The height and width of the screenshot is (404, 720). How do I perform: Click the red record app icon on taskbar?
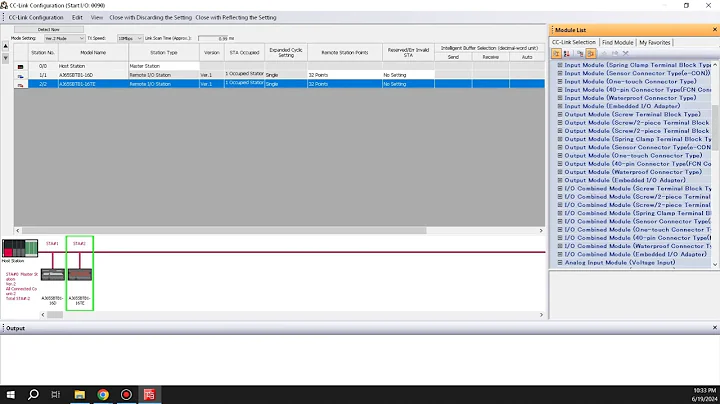(126, 394)
